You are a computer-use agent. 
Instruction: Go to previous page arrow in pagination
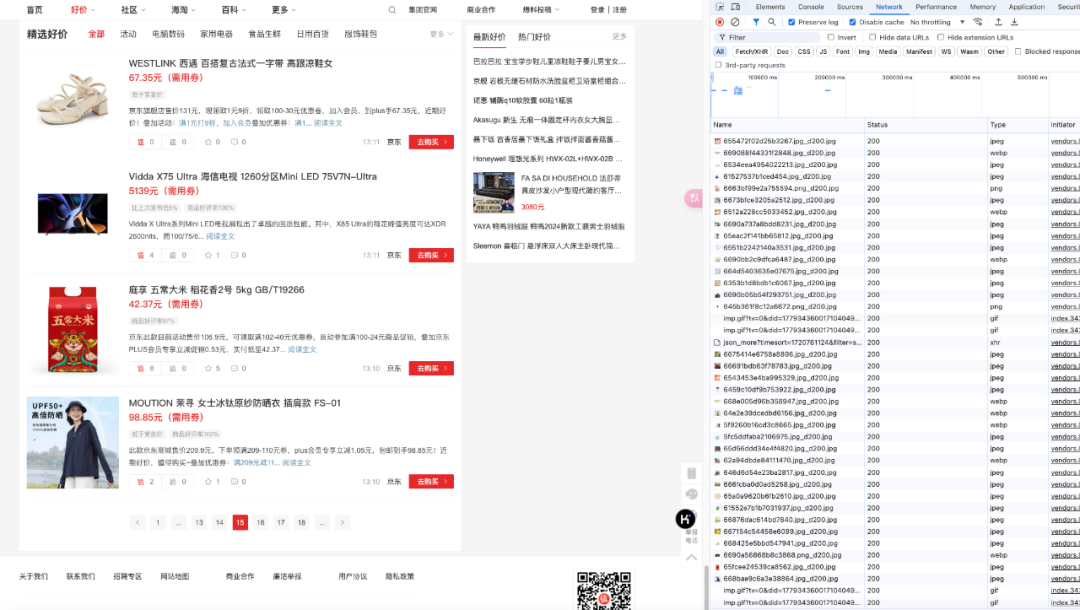(138, 523)
